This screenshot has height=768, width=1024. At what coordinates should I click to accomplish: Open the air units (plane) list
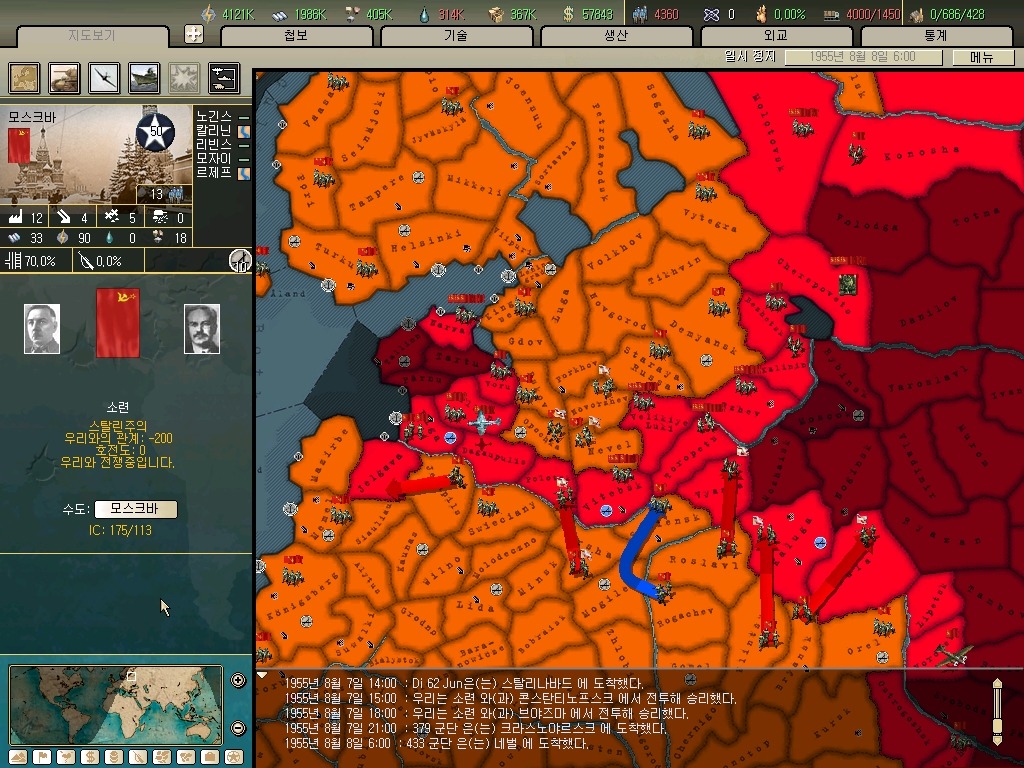(104, 78)
